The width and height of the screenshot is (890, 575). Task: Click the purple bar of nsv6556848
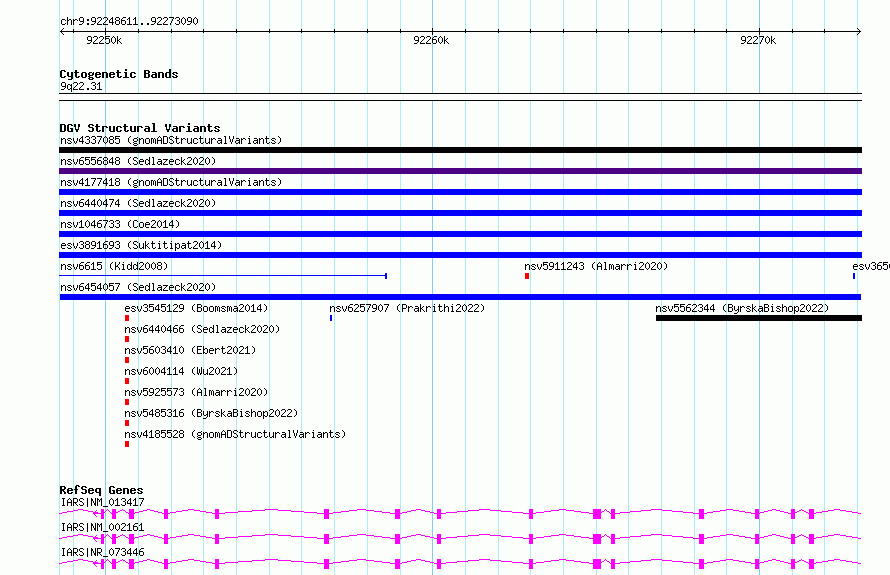[460, 171]
